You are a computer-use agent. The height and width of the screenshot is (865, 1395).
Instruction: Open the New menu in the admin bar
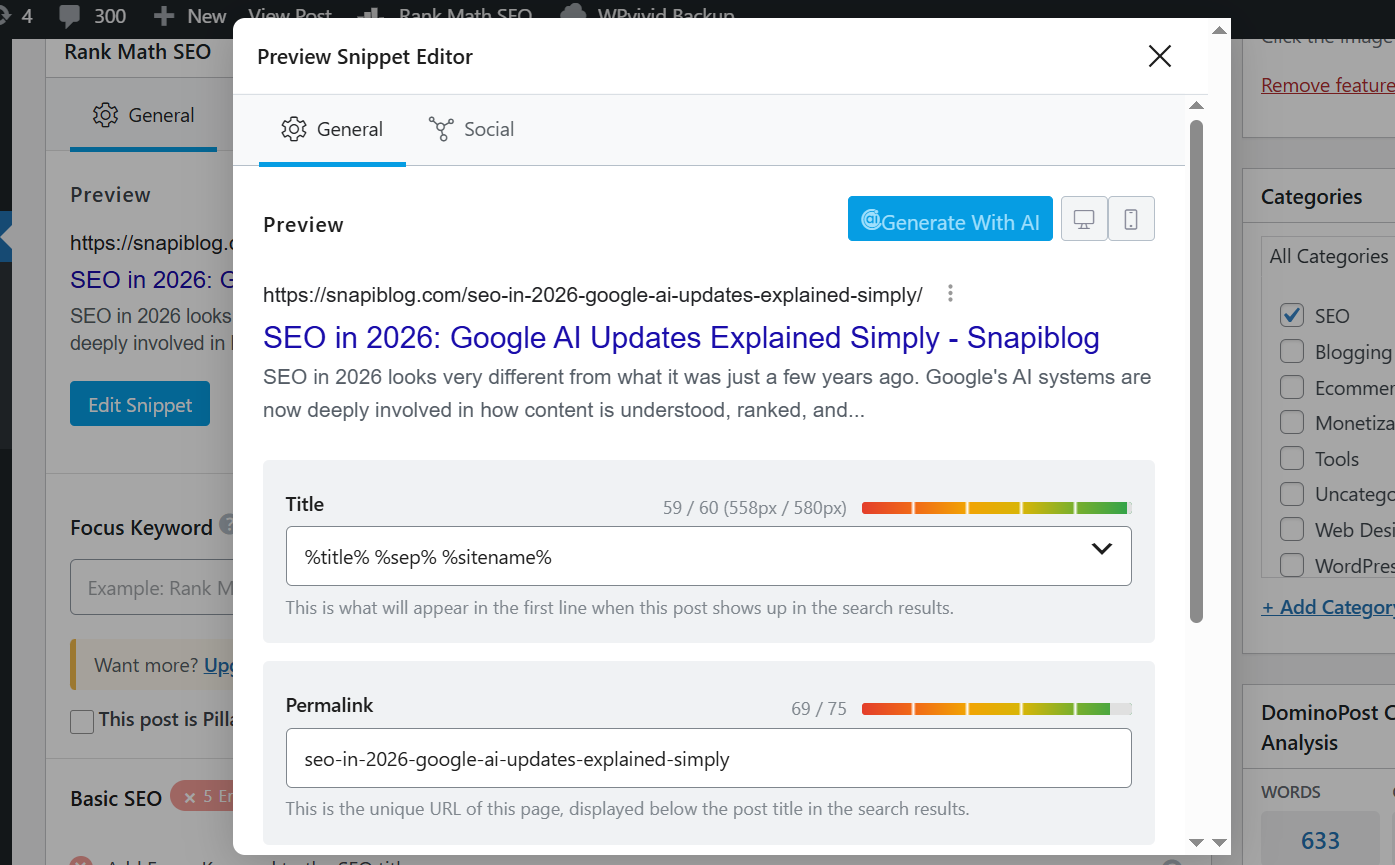[189, 14]
